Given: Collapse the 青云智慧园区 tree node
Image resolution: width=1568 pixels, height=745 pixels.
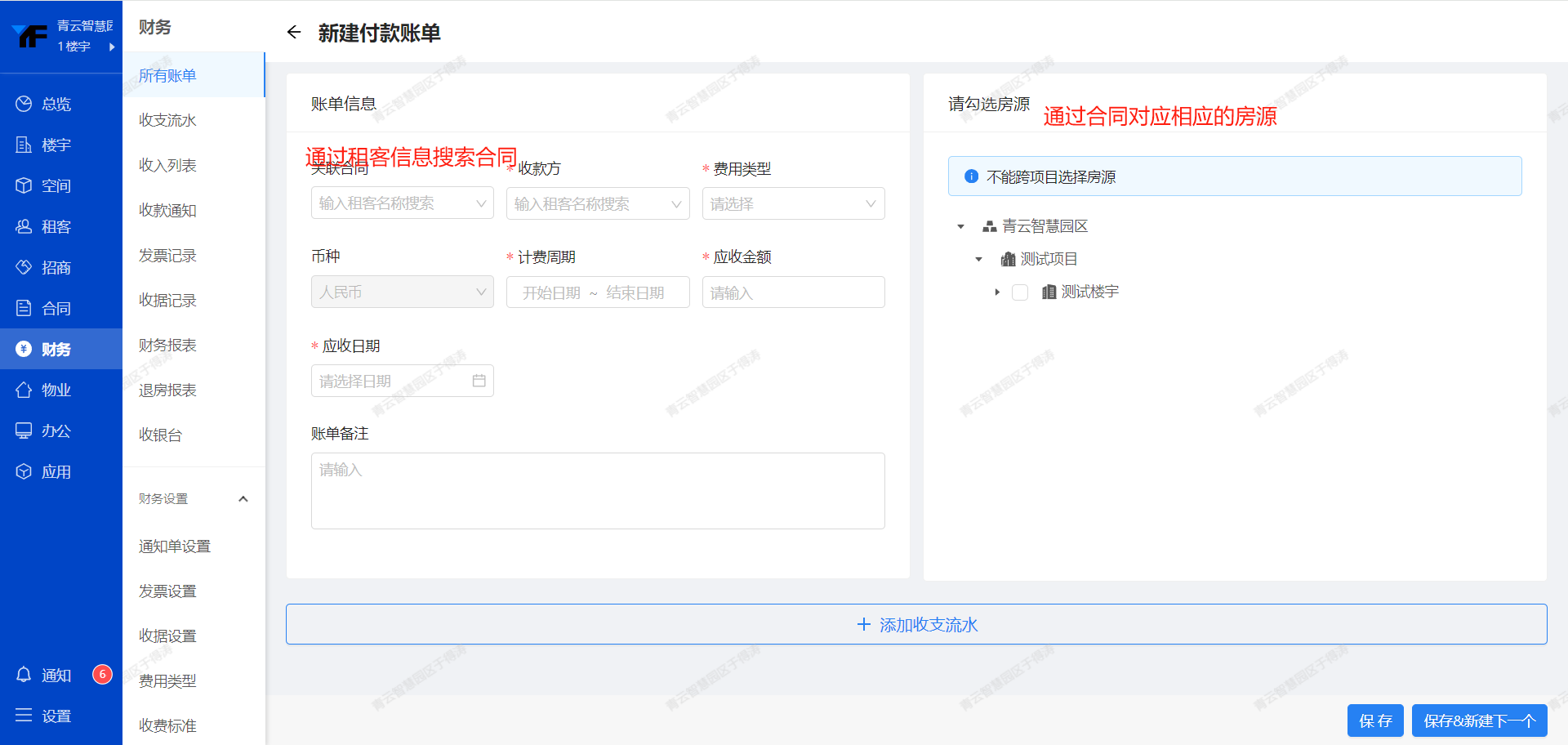Looking at the screenshot, I should pyautogui.click(x=961, y=226).
